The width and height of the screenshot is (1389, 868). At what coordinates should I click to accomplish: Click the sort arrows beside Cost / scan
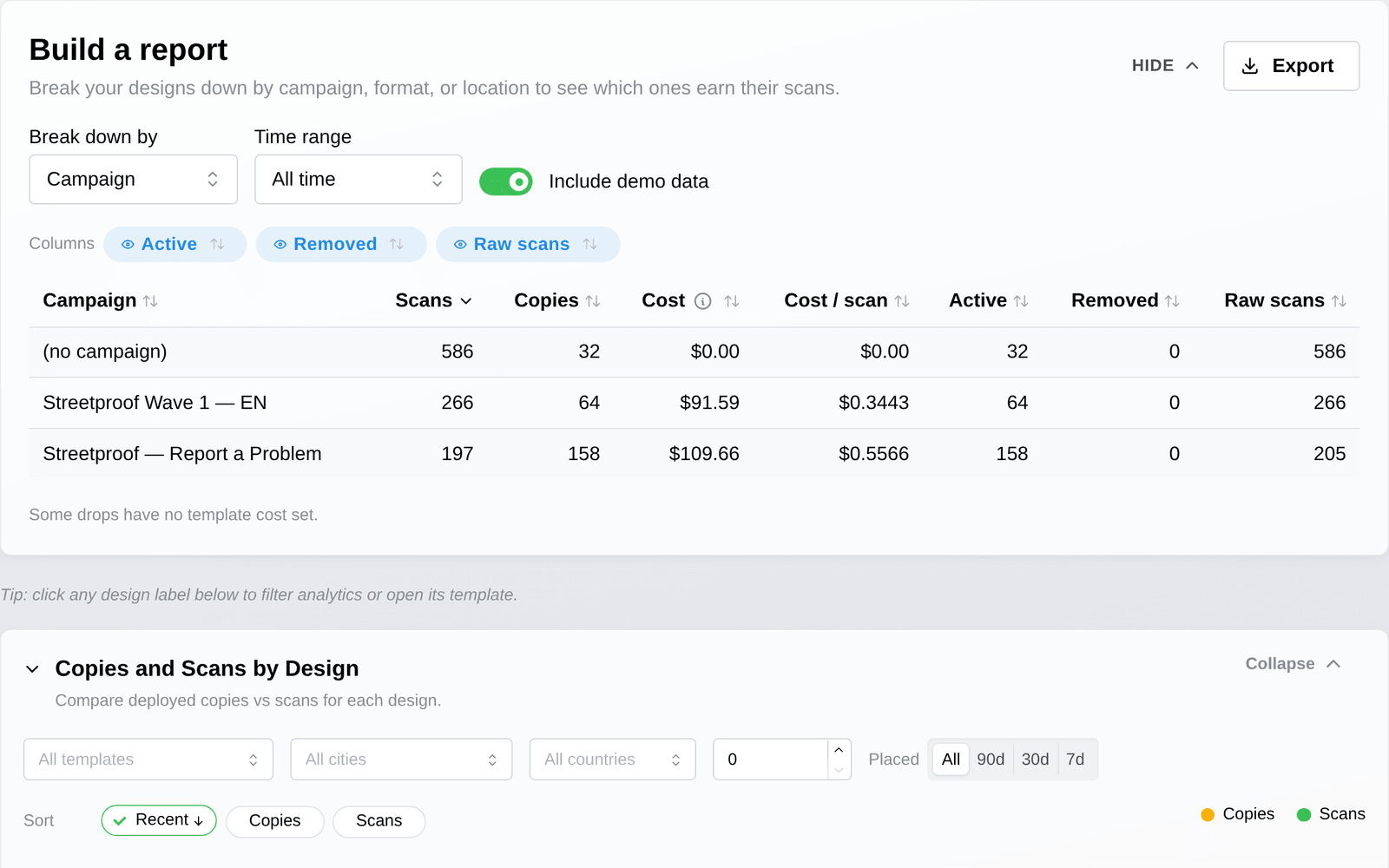pos(902,301)
